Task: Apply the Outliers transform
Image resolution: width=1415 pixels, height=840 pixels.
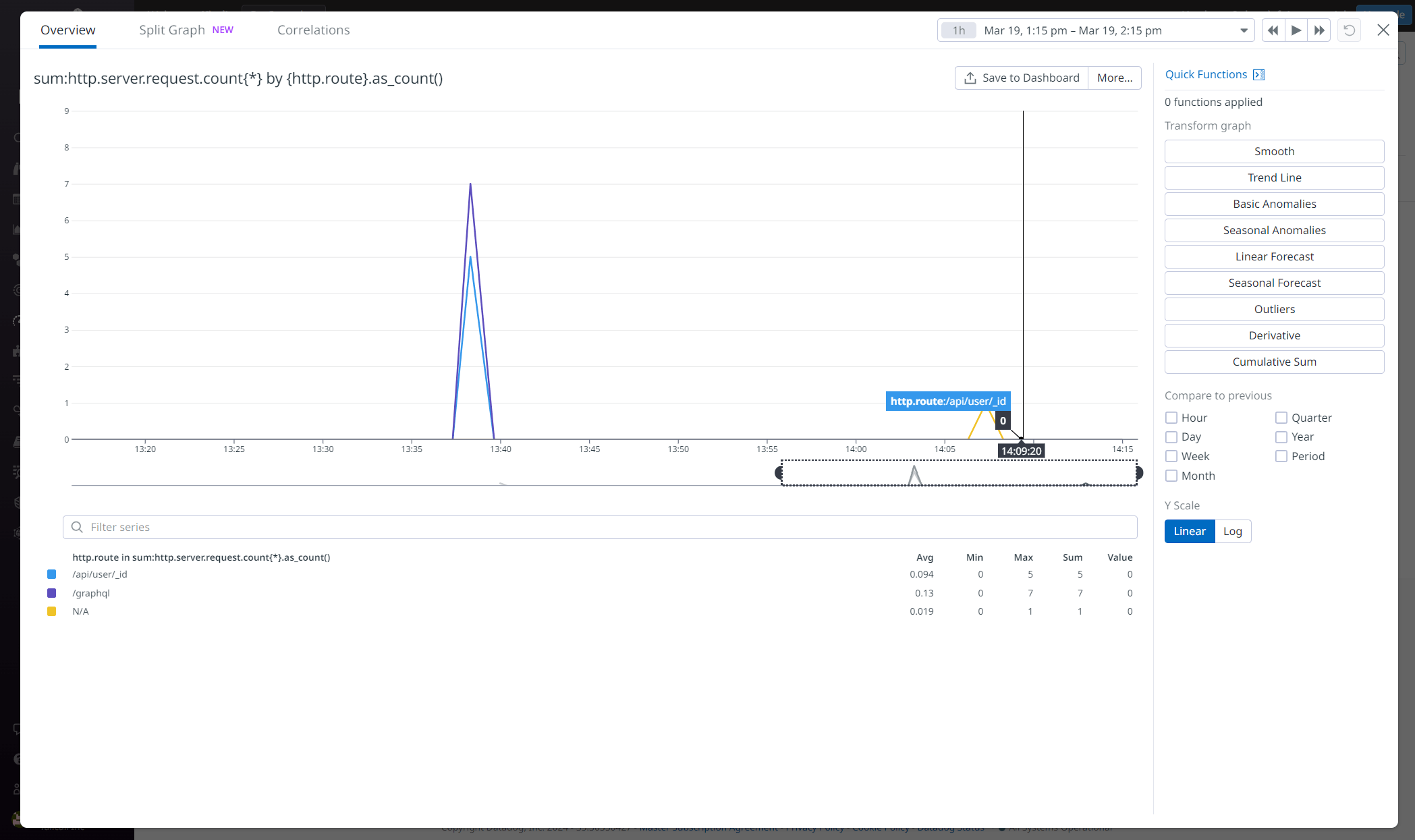Action: pos(1274,309)
